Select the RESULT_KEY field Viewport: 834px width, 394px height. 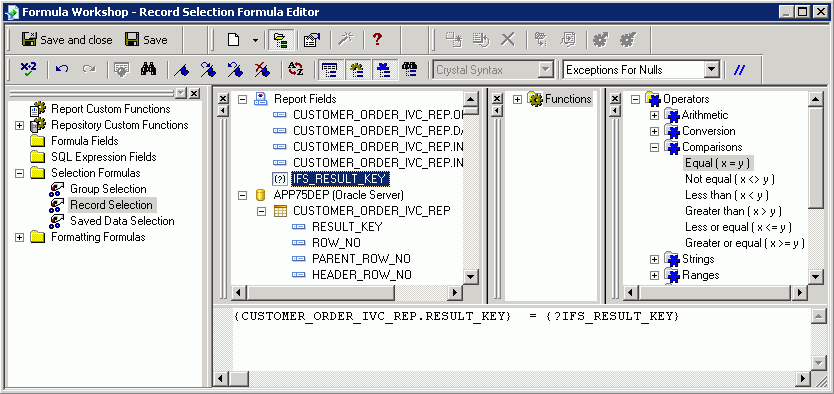[x=347, y=227]
